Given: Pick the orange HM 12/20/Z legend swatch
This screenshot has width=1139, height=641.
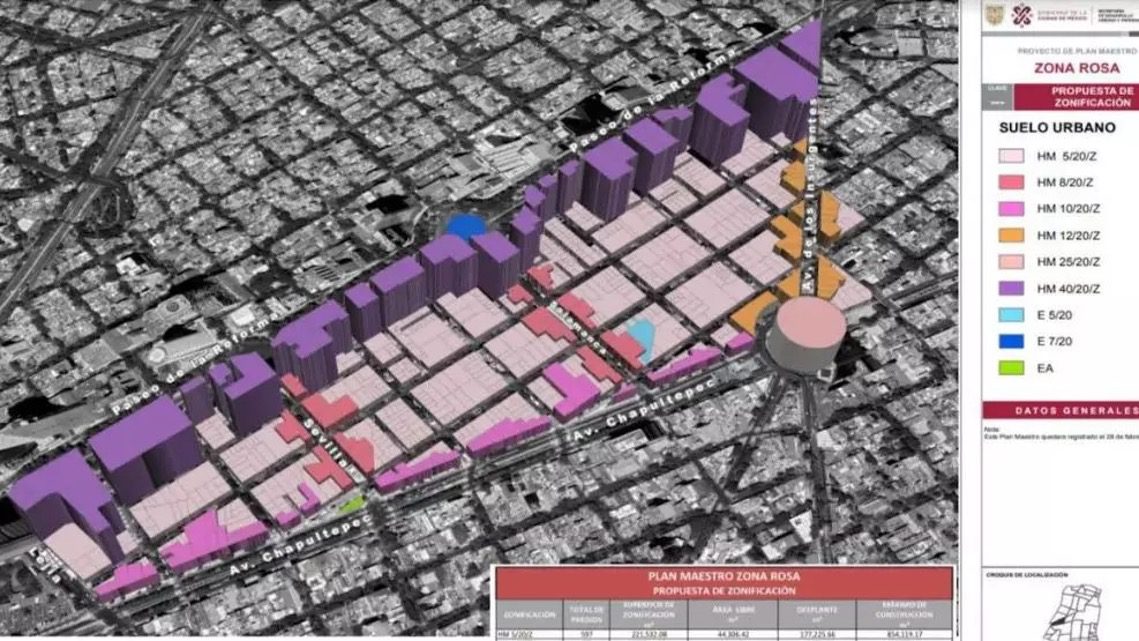Looking at the screenshot, I should click(x=1011, y=236).
